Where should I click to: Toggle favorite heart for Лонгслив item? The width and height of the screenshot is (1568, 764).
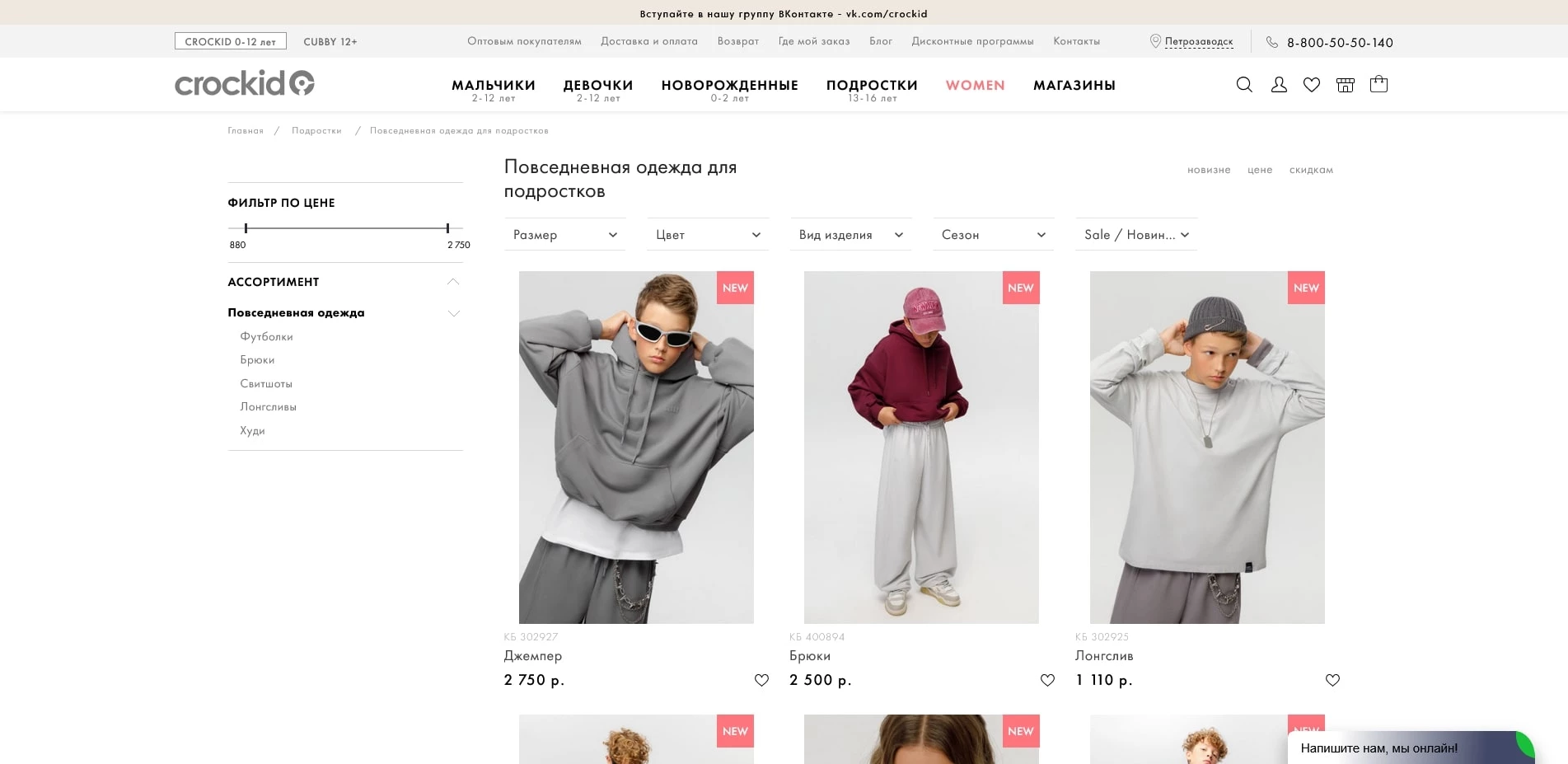coord(1332,680)
